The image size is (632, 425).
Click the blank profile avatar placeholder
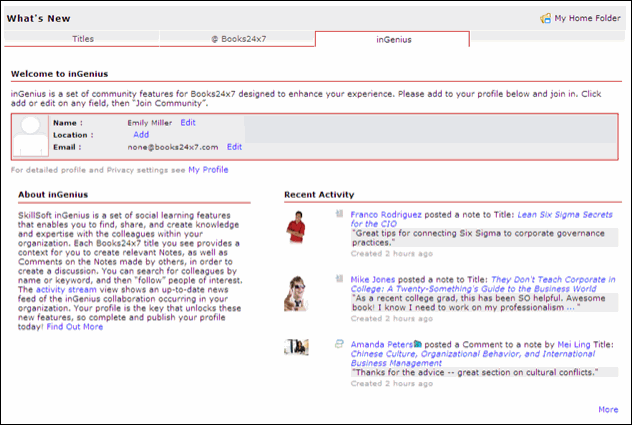coord(31,136)
